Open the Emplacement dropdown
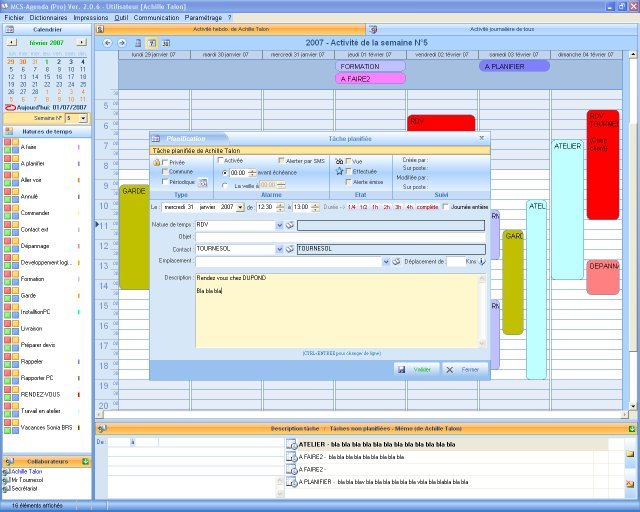The width and height of the screenshot is (640, 512). tap(386, 261)
